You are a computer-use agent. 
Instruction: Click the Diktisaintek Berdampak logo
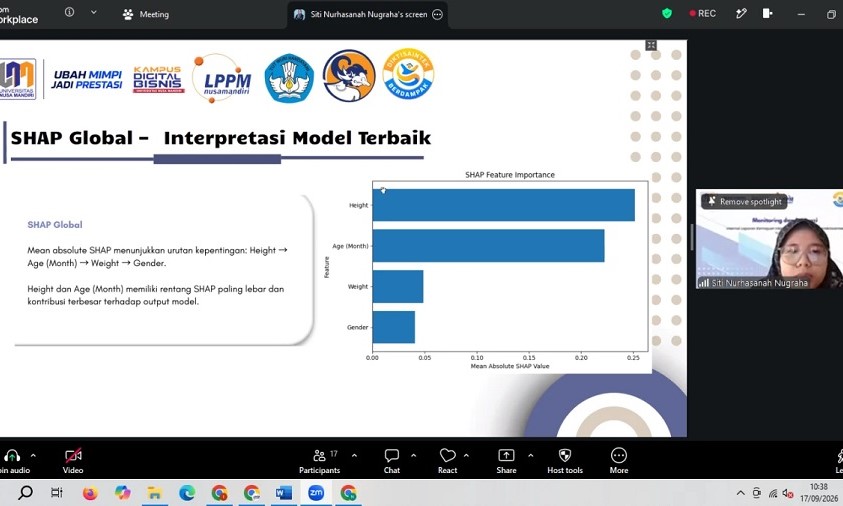coord(408,74)
